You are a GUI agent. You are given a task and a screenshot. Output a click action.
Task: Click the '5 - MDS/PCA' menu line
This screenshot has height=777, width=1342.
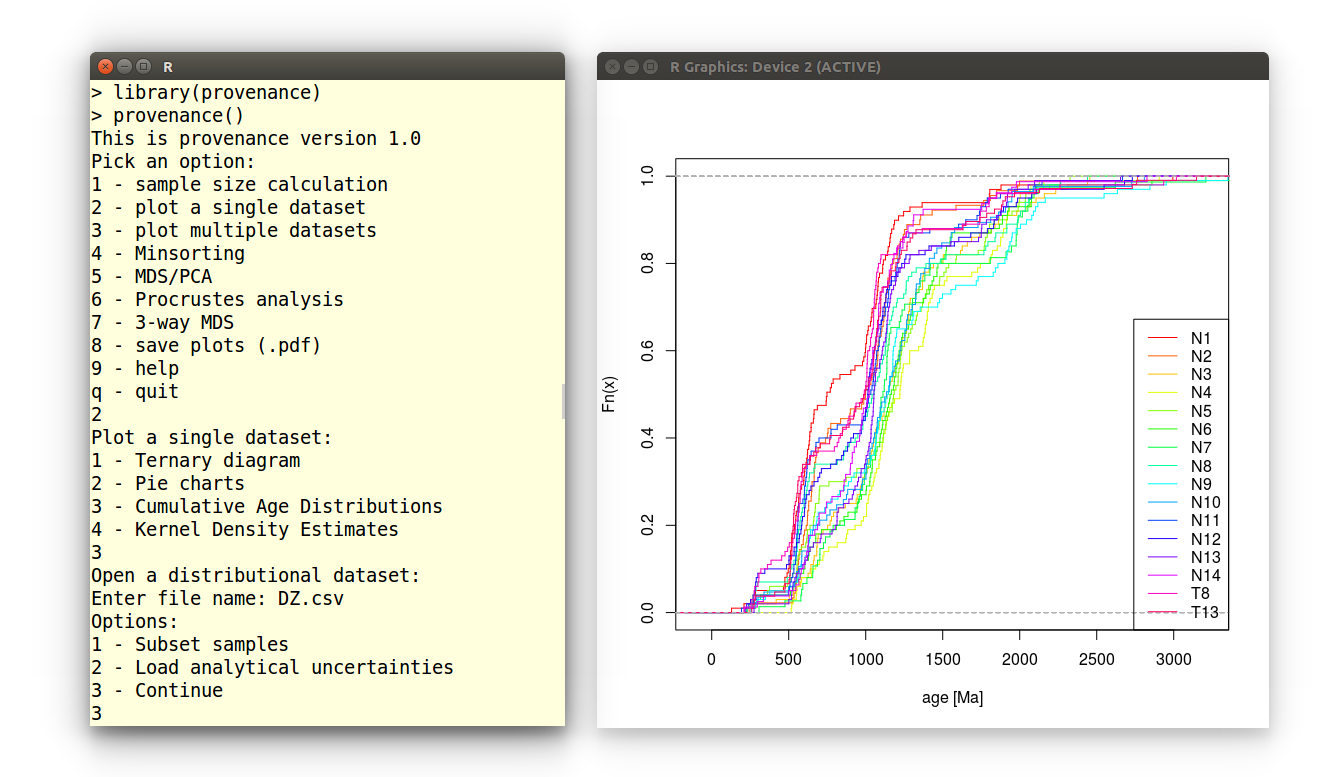pyautogui.click(x=152, y=276)
